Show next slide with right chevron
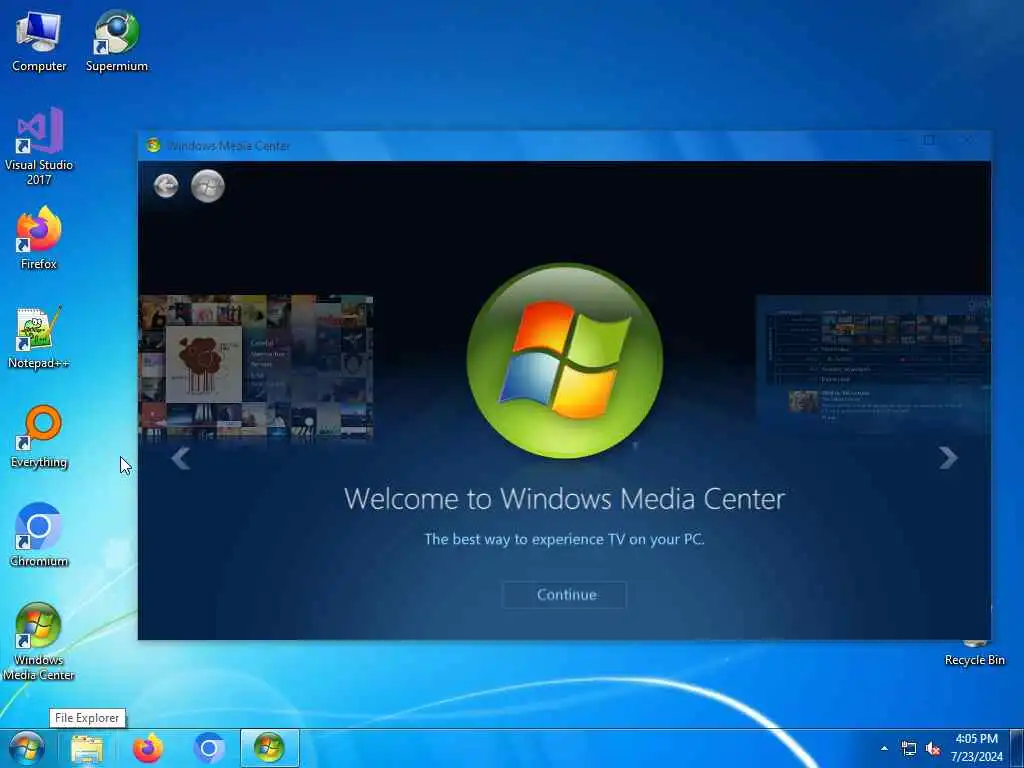The image size is (1024, 768). point(948,458)
